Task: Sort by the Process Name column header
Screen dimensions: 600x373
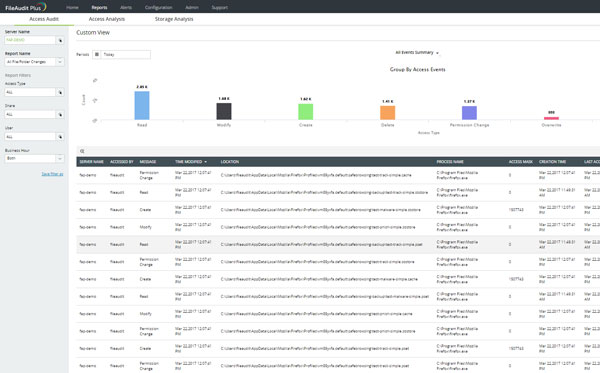Action: [450, 162]
